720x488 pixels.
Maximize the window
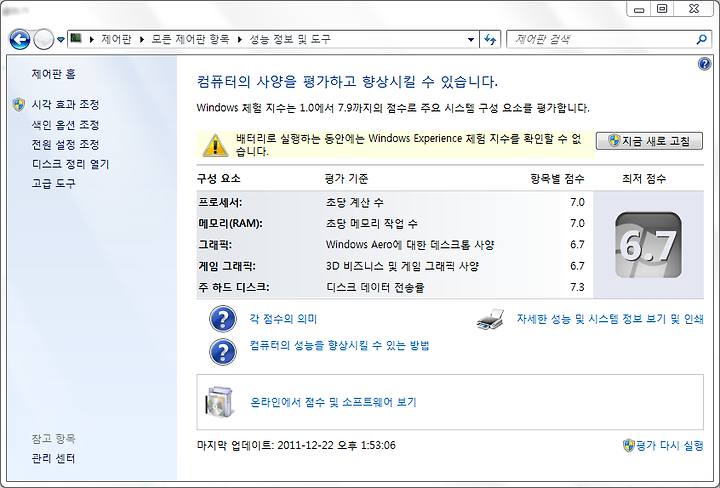pyautogui.click(x=662, y=9)
